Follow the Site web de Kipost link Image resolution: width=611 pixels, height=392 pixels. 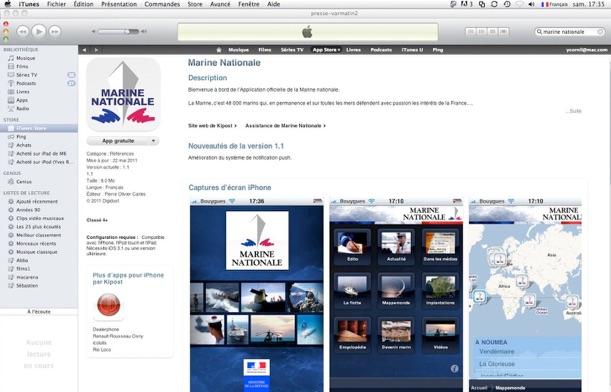click(212, 125)
